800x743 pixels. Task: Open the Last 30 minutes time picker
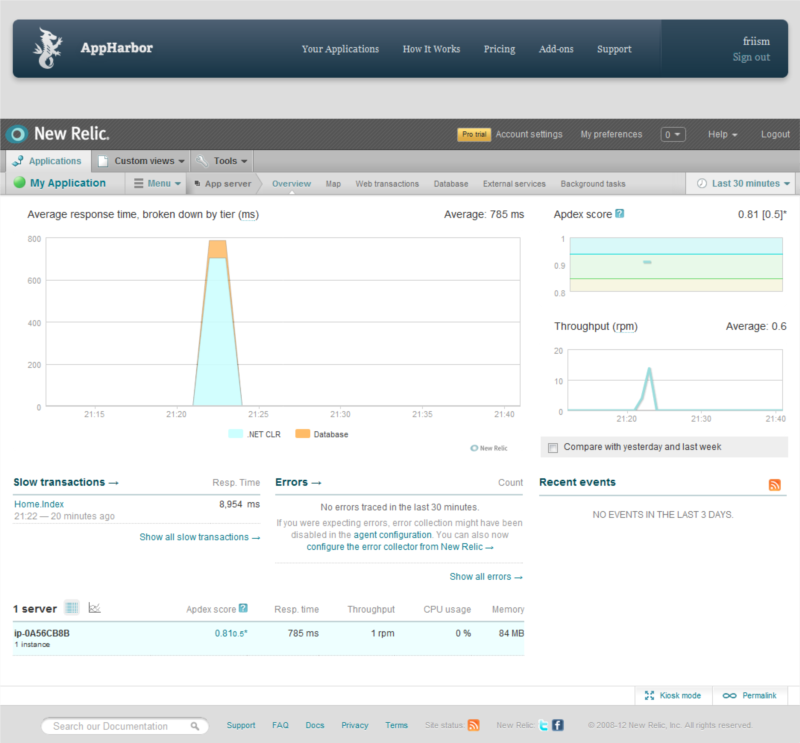[743, 183]
